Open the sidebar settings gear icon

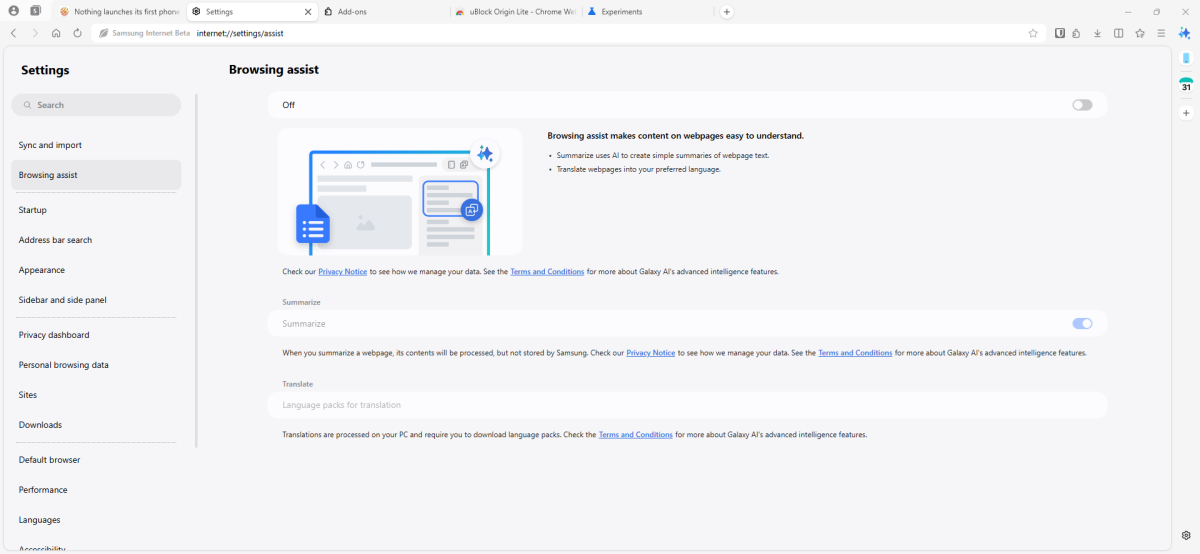pyautogui.click(x=1186, y=535)
